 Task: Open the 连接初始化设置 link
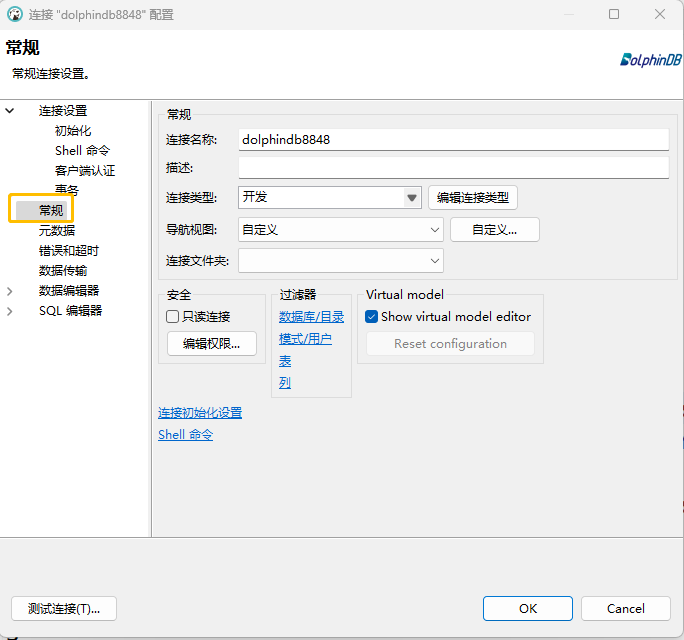[200, 413]
